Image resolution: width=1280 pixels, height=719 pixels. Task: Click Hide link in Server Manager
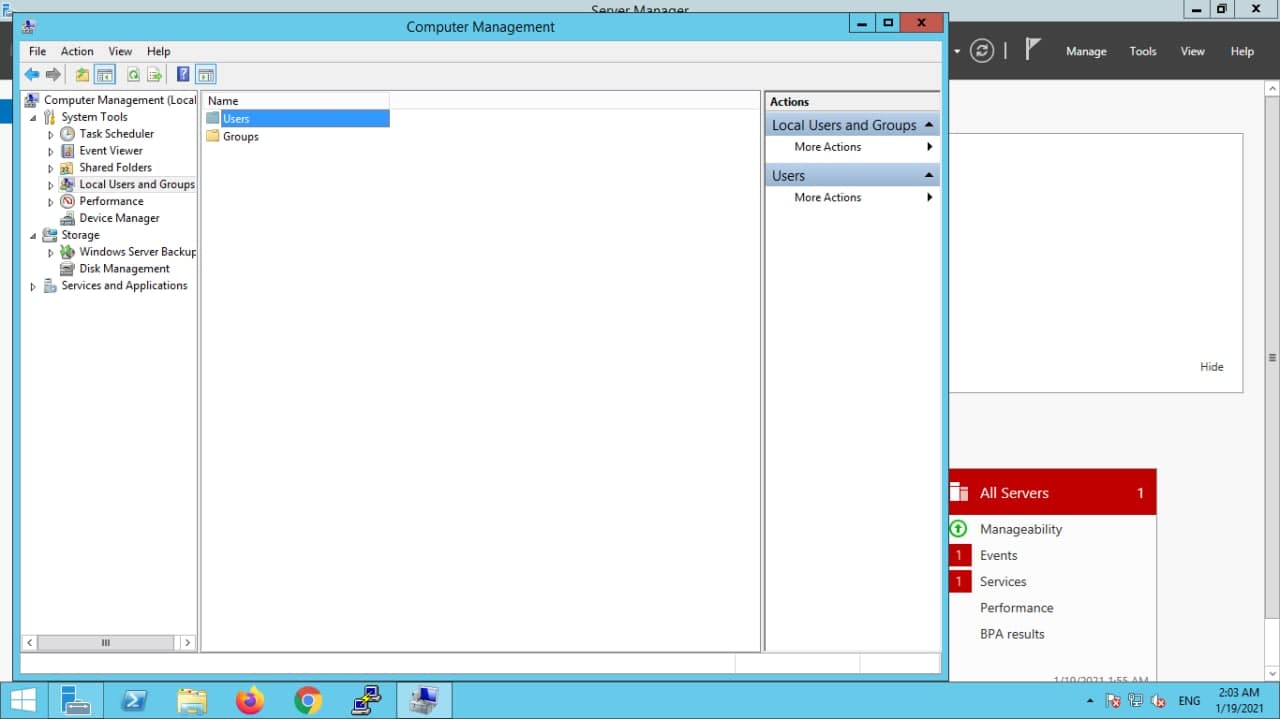(1211, 367)
